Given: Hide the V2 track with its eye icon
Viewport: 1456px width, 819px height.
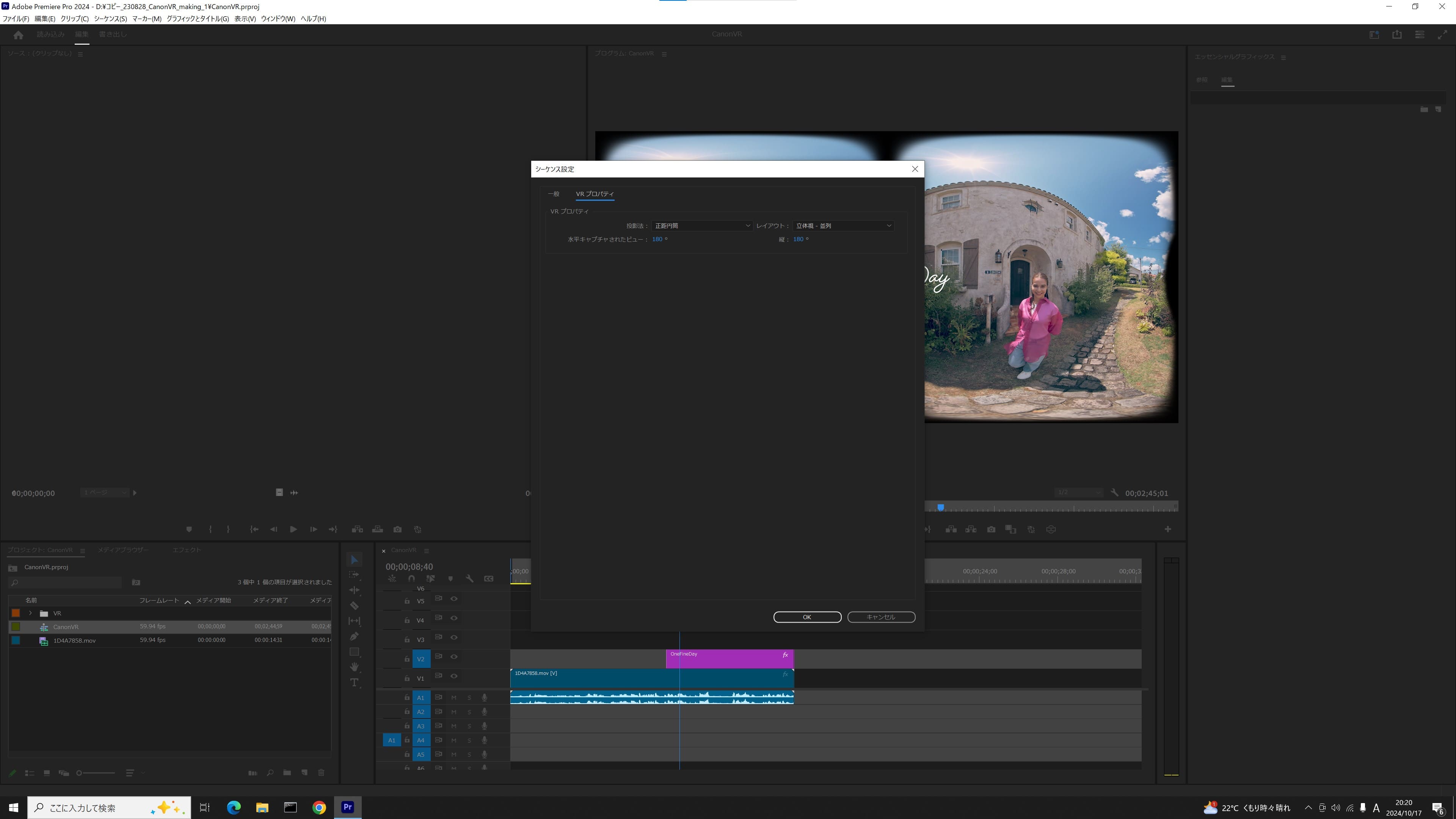Looking at the screenshot, I should (x=454, y=657).
